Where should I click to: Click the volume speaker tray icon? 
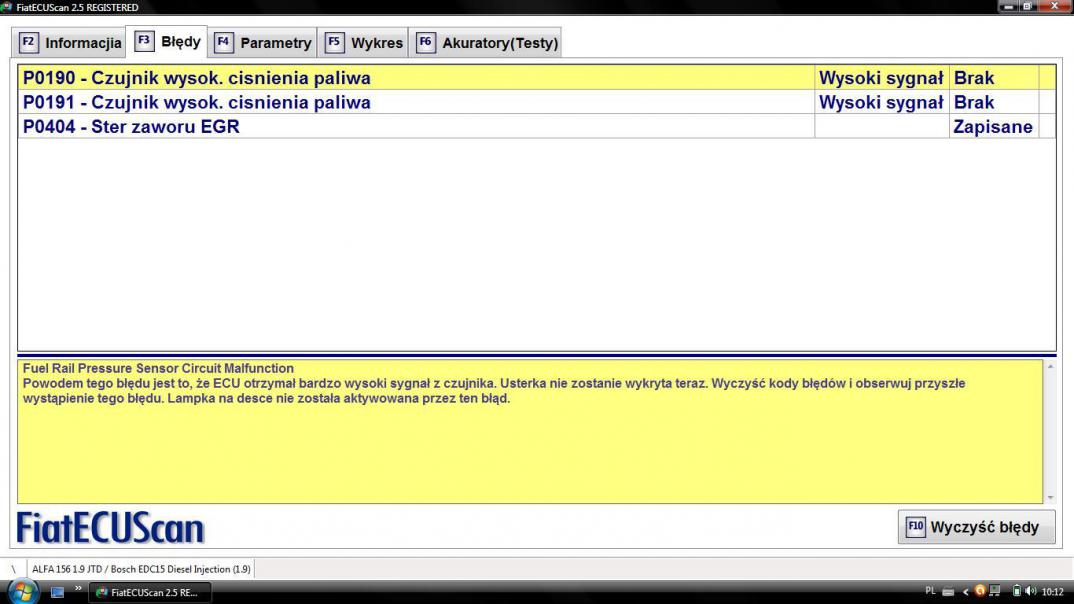click(x=1031, y=591)
